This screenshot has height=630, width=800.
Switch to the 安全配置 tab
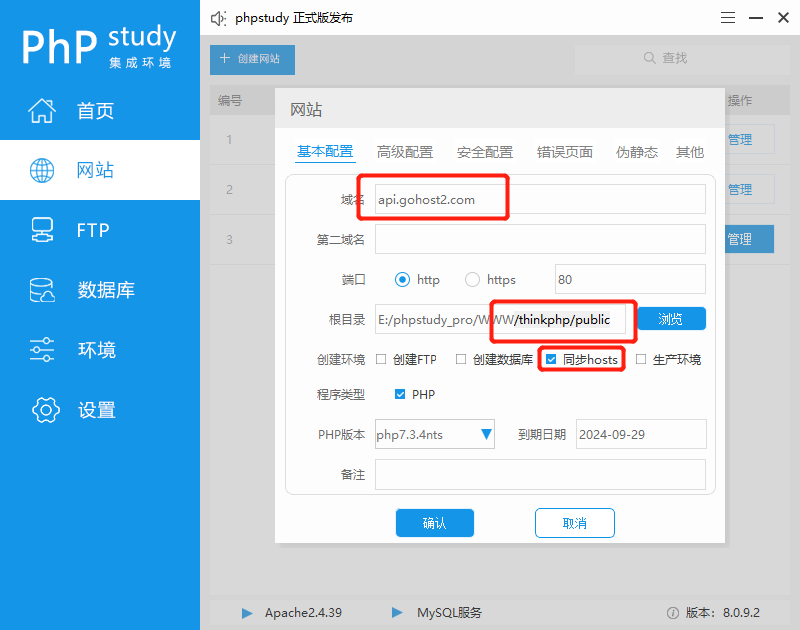(x=485, y=152)
